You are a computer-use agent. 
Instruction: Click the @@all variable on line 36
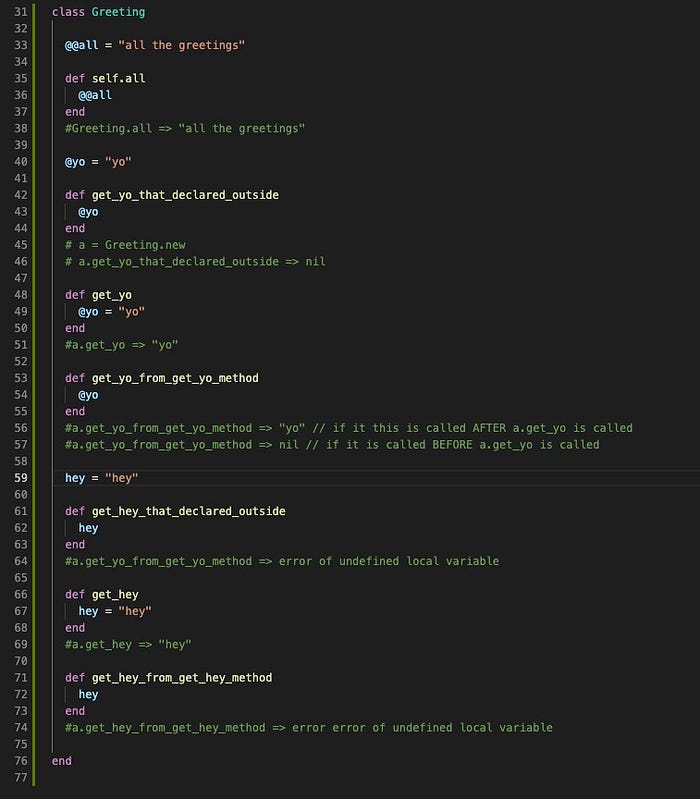point(95,95)
